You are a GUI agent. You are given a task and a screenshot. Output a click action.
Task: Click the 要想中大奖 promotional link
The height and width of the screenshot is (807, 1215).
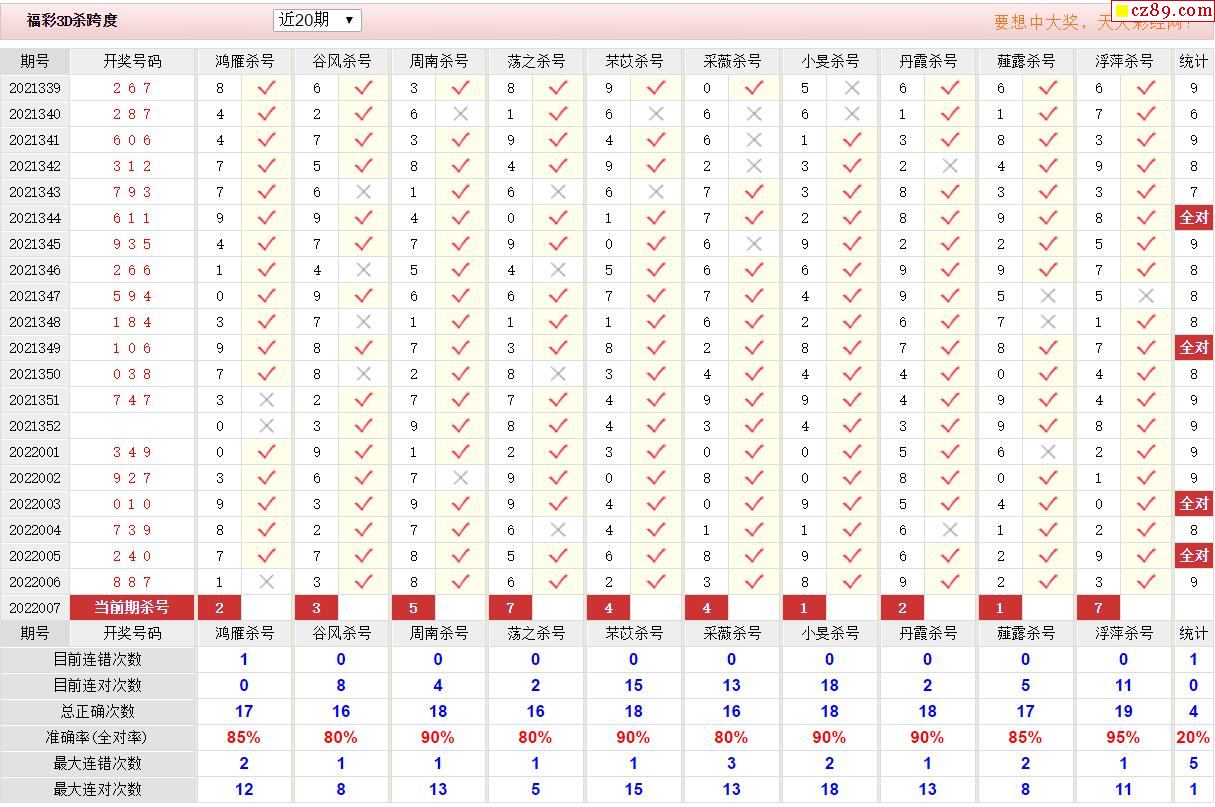pyautogui.click(x=1050, y=22)
